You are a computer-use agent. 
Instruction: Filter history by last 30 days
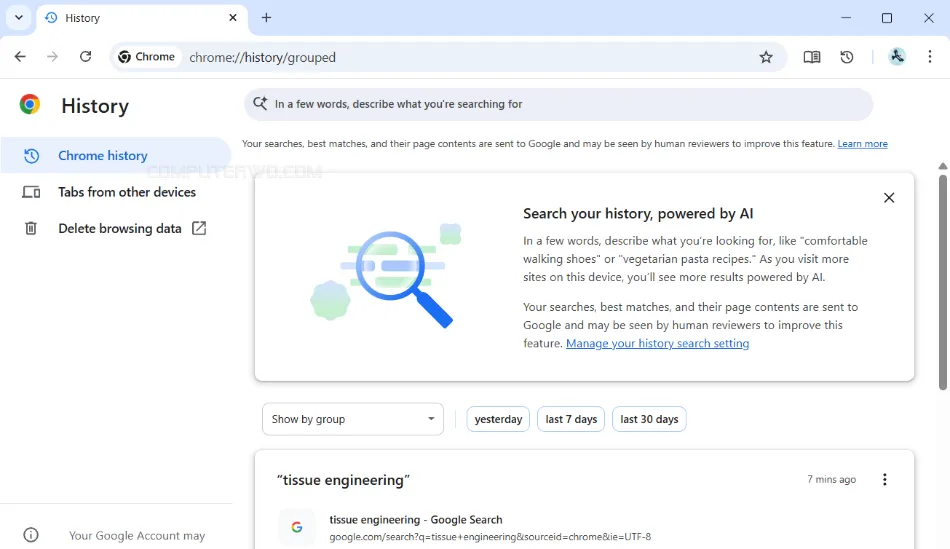click(x=649, y=419)
